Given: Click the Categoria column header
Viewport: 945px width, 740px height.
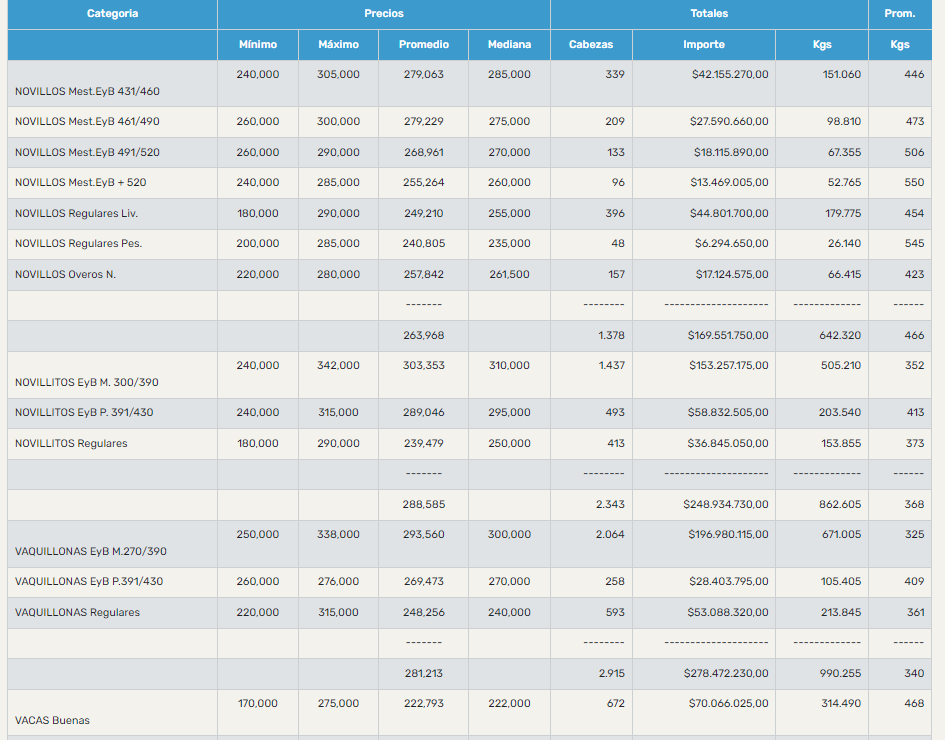Looking at the screenshot, I should coord(112,14).
